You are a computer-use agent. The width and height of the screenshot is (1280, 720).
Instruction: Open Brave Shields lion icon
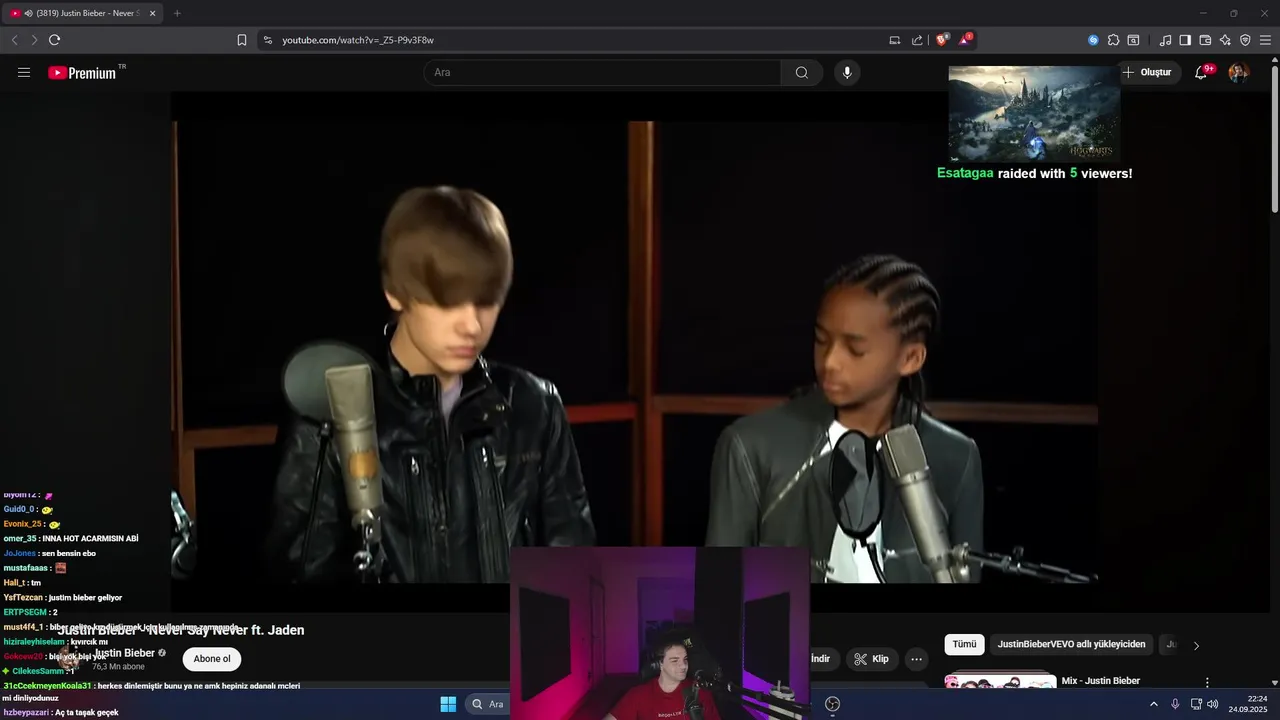[942, 40]
